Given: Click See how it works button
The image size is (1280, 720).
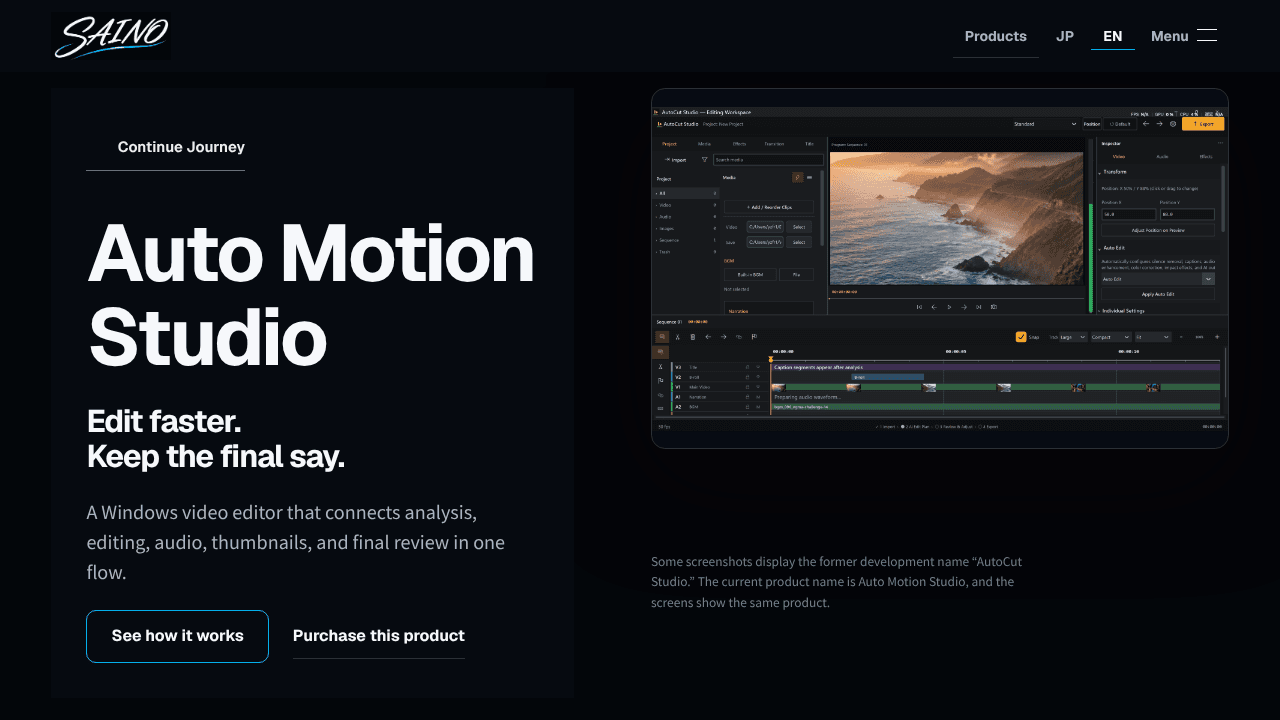Looking at the screenshot, I should (178, 636).
